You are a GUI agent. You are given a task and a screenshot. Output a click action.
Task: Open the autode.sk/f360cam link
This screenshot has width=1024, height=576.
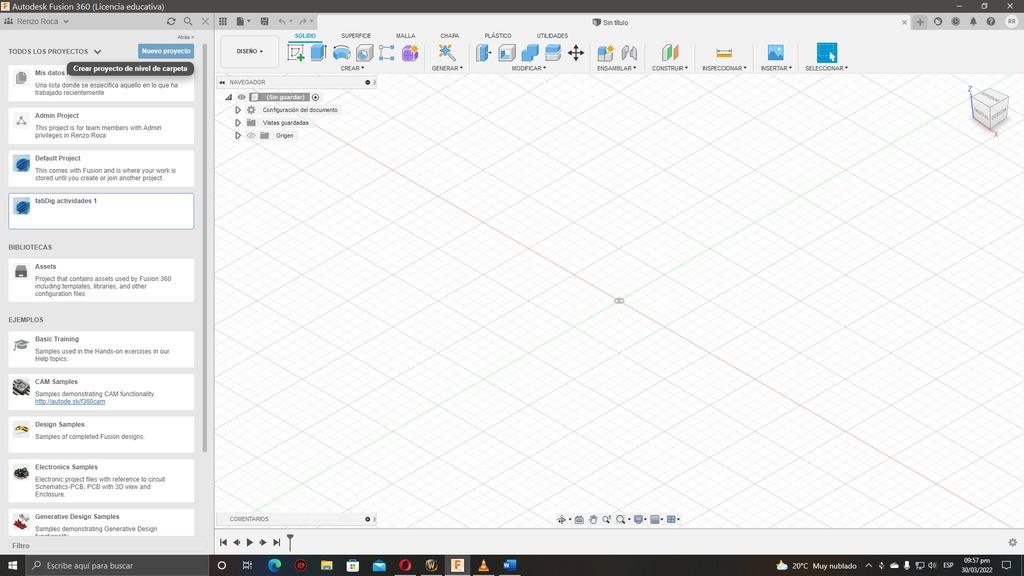click(x=70, y=402)
